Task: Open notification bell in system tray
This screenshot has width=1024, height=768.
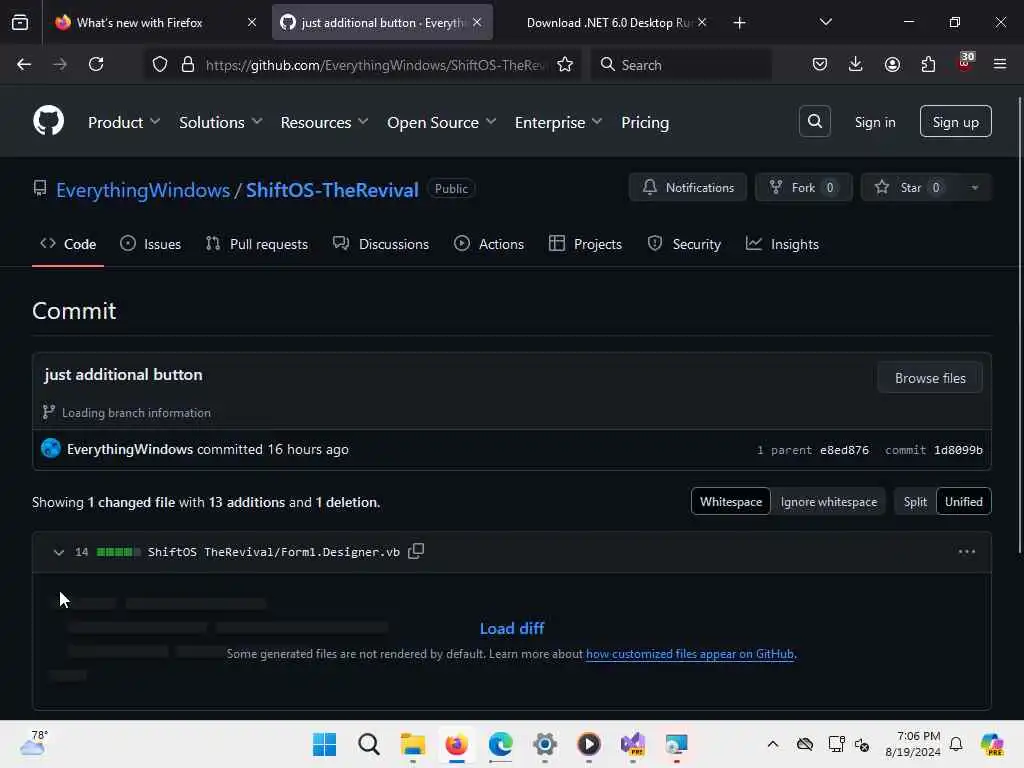Action: [956, 744]
